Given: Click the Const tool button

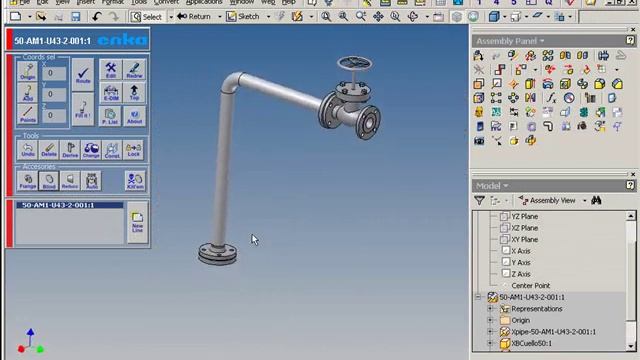Looking at the screenshot, I should point(112,150).
